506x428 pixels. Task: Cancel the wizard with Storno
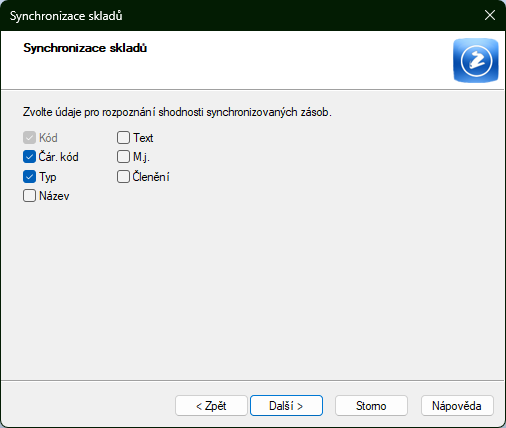[x=371, y=406]
